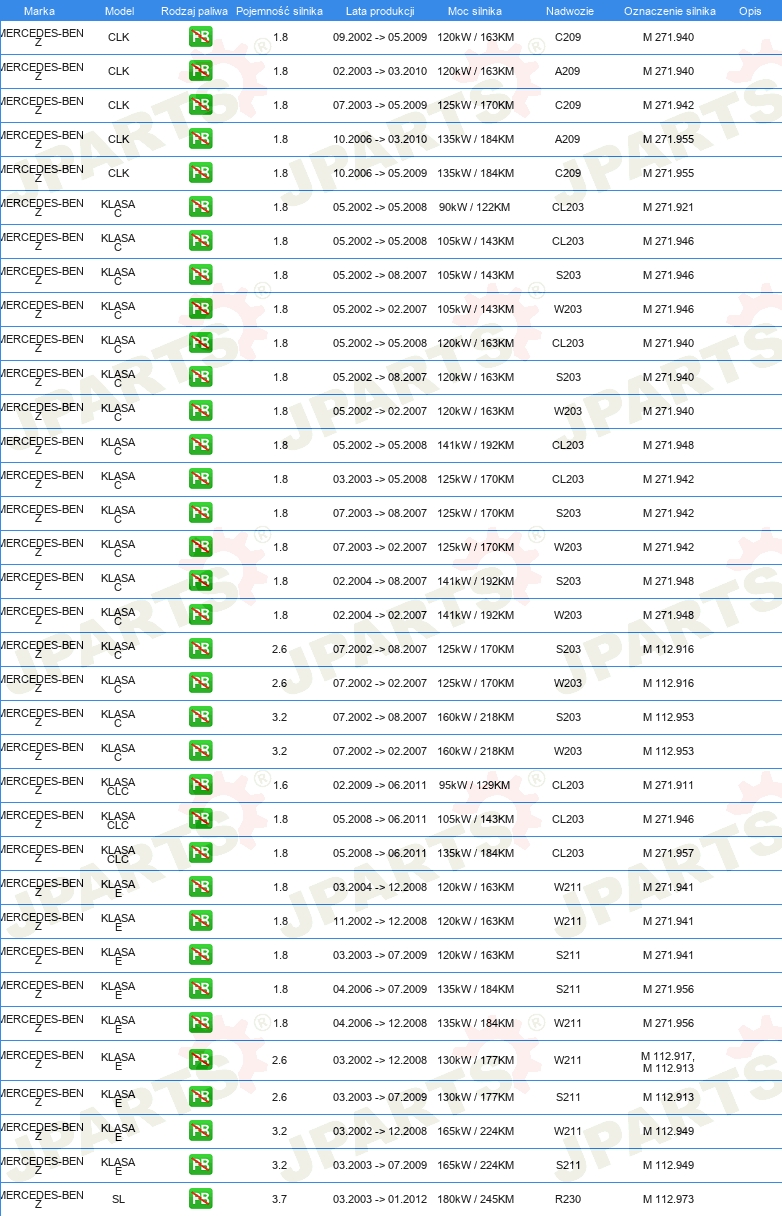782x1216 pixels.
Task: Select the engine code M 271.911
Action: coord(668,785)
